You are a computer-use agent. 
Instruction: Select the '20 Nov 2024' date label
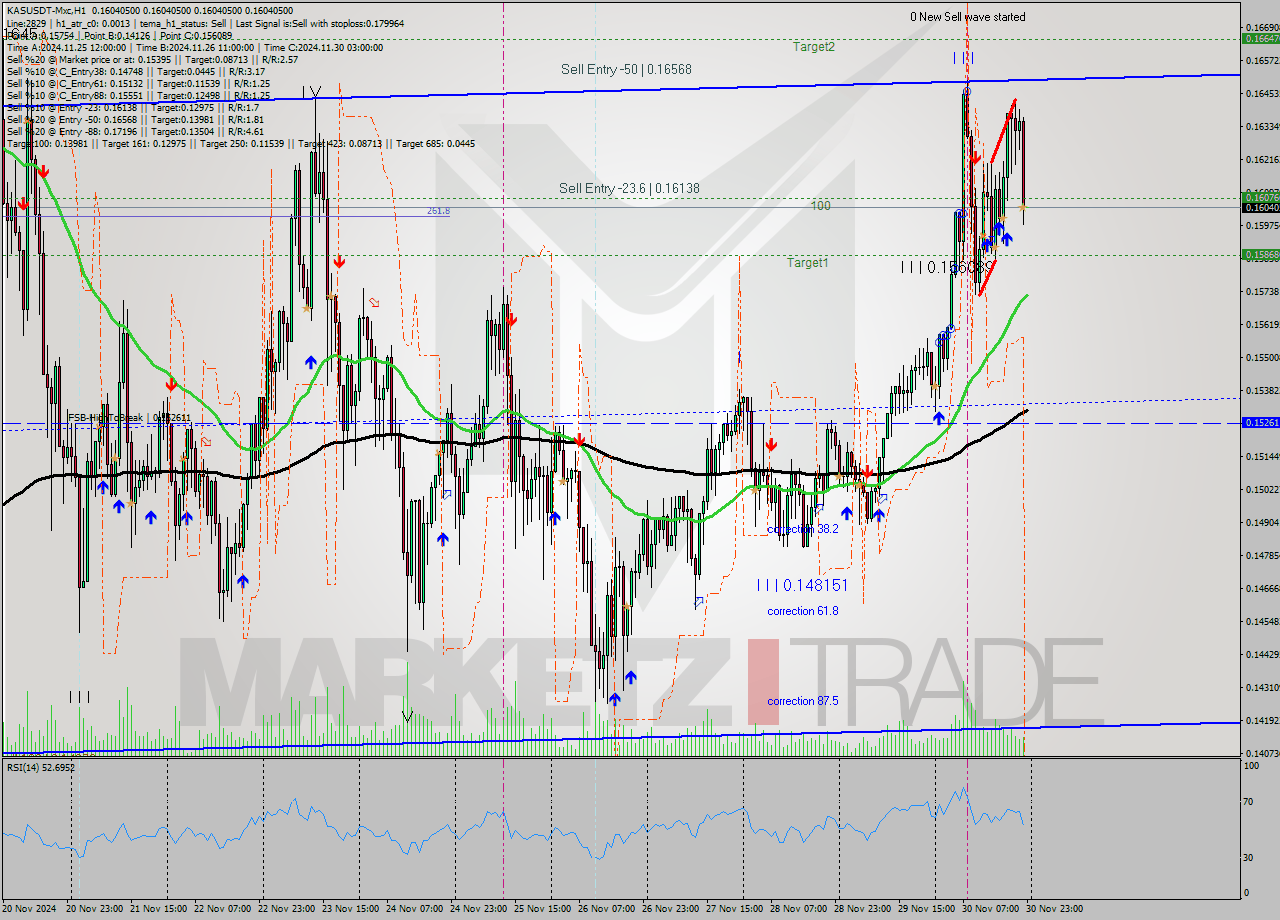(29, 909)
